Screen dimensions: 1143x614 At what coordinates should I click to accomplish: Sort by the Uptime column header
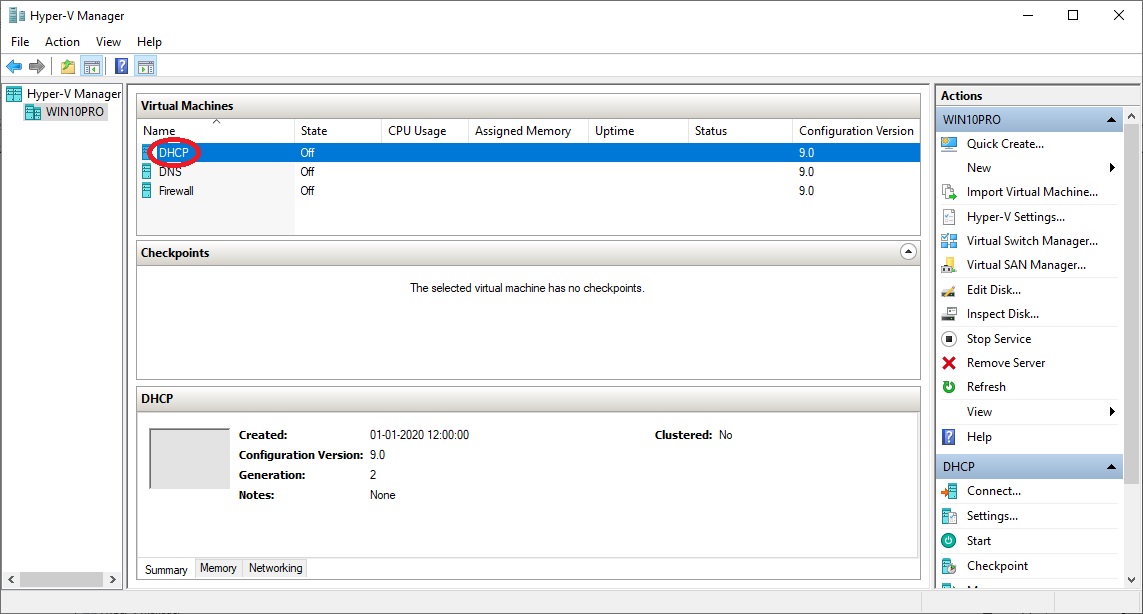tap(638, 131)
